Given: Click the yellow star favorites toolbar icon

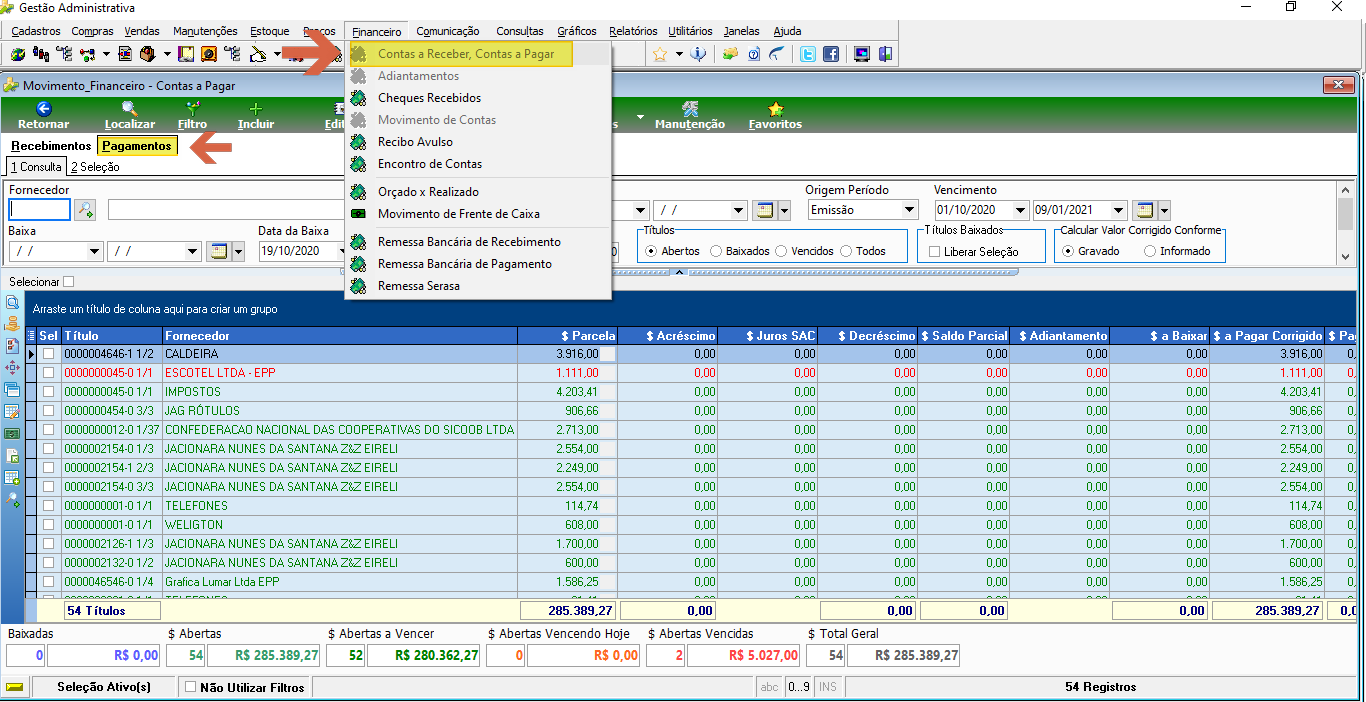Looking at the screenshot, I should click(x=660, y=54).
